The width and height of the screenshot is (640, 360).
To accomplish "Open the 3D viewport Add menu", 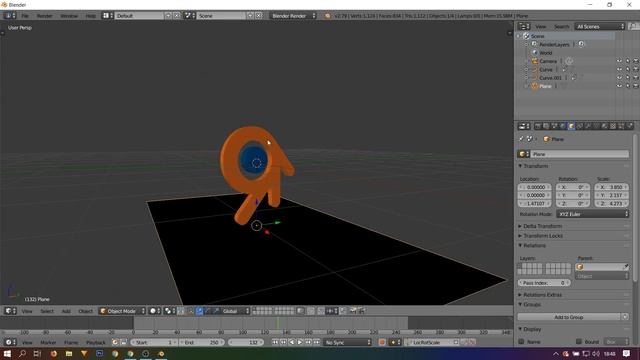I will click(x=66, y=311).
